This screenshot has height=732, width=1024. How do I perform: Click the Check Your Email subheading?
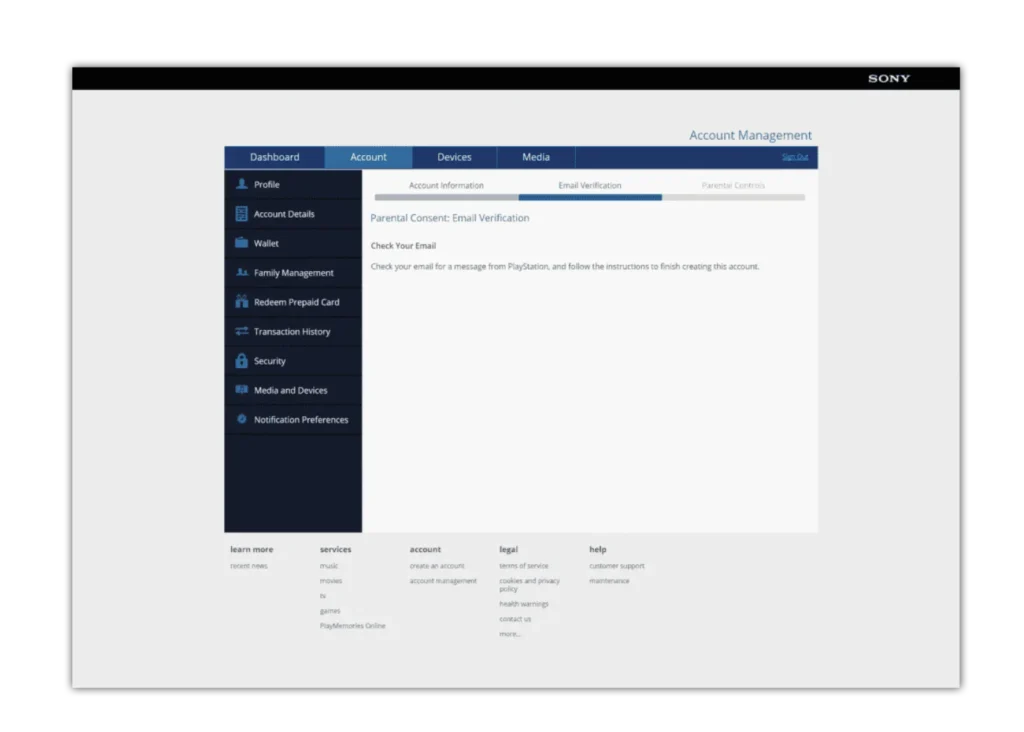(403, 246)
